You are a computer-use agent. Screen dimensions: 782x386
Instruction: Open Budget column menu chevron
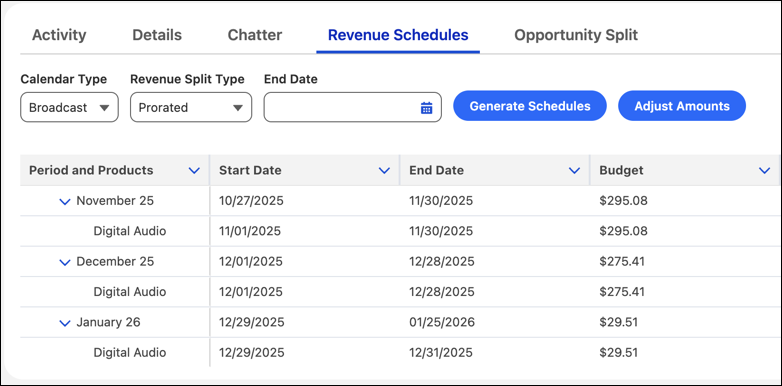(x=764, y=171)
